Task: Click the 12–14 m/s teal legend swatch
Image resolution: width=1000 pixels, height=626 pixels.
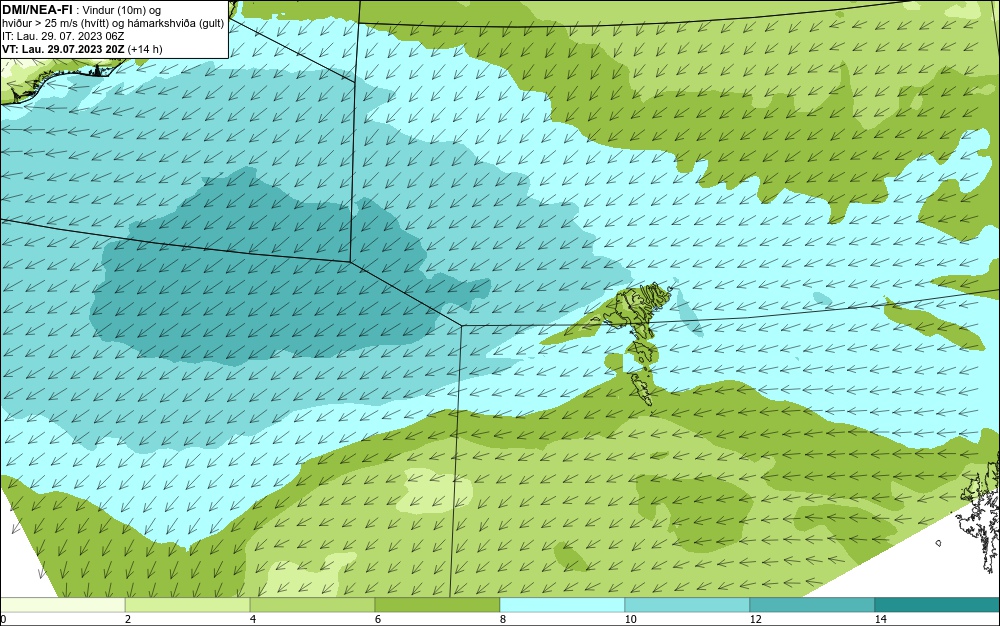Action: point(812,604)
